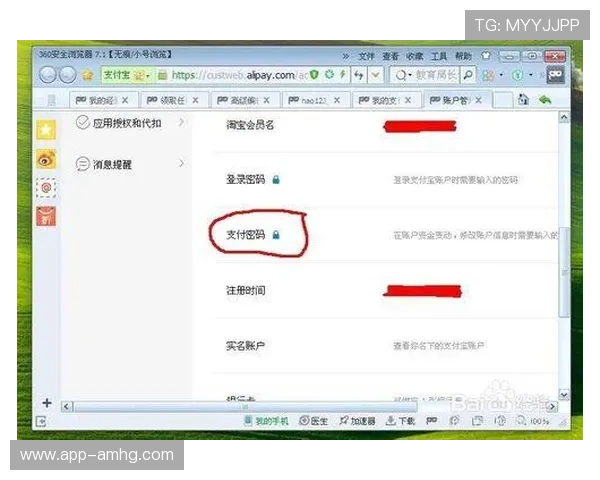Open the dropdown beside the shield icon
Image resolution: width=600 pixels, height=480 pixels.
coord(530,75)
